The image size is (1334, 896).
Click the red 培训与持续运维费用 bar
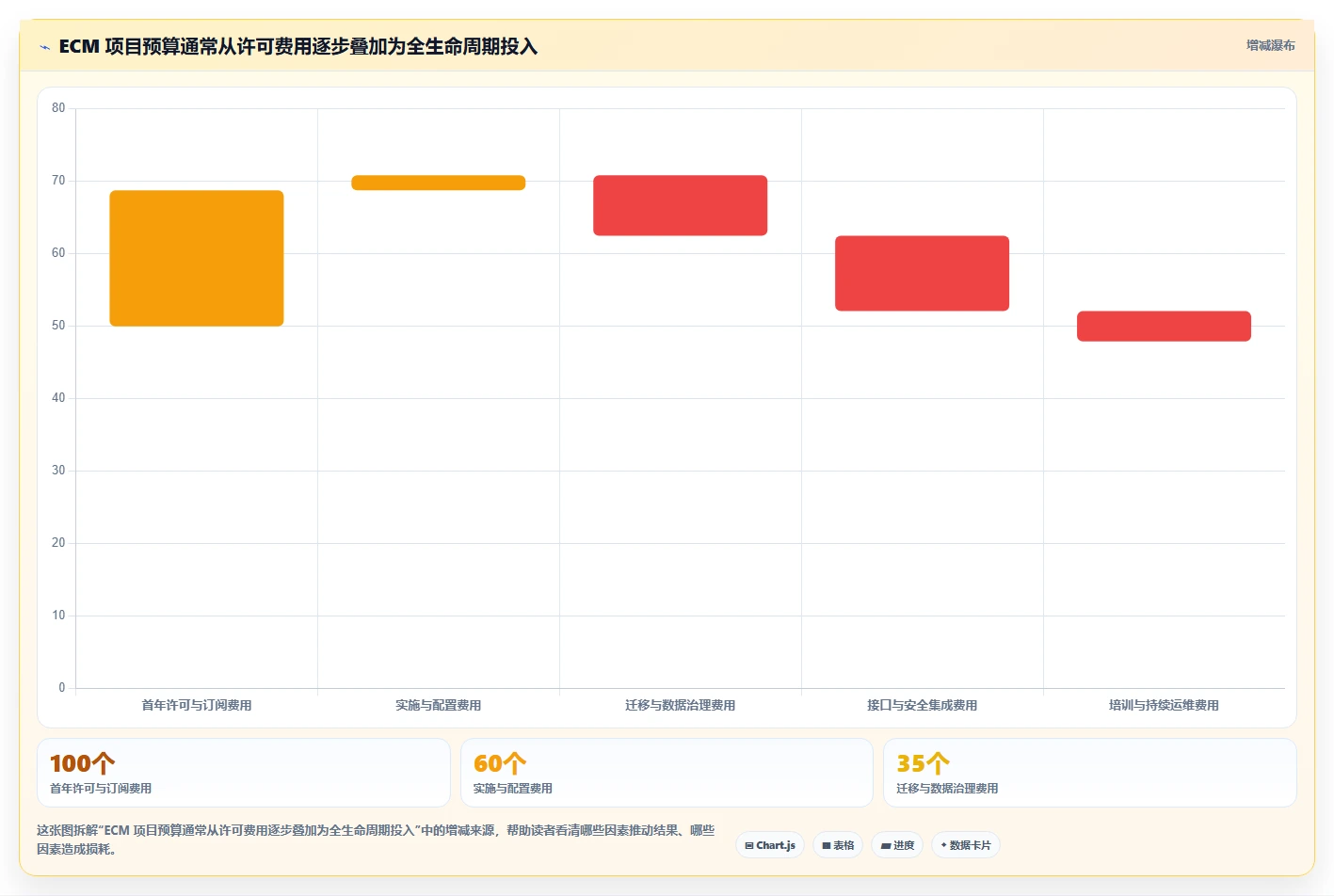(1165, 326)
